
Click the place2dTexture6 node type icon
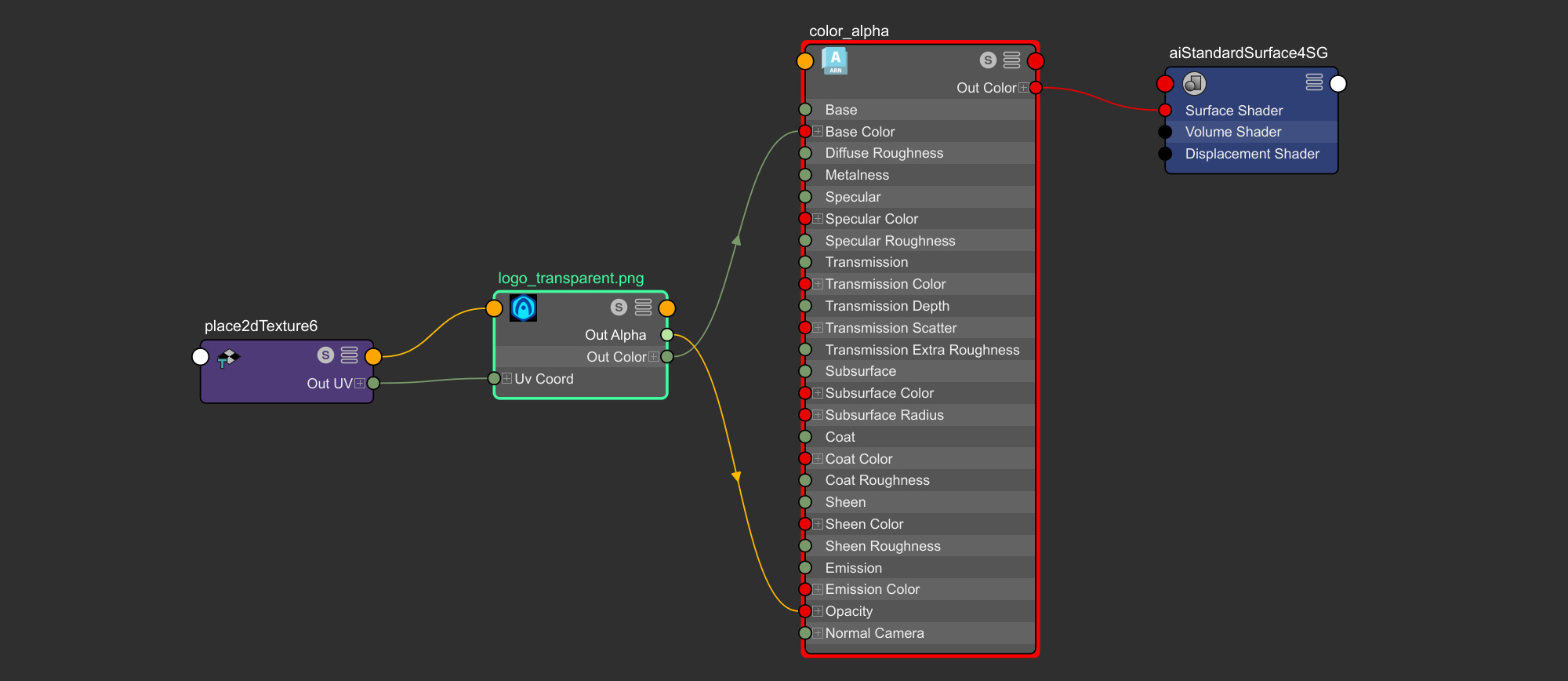(x=228, y=358)
